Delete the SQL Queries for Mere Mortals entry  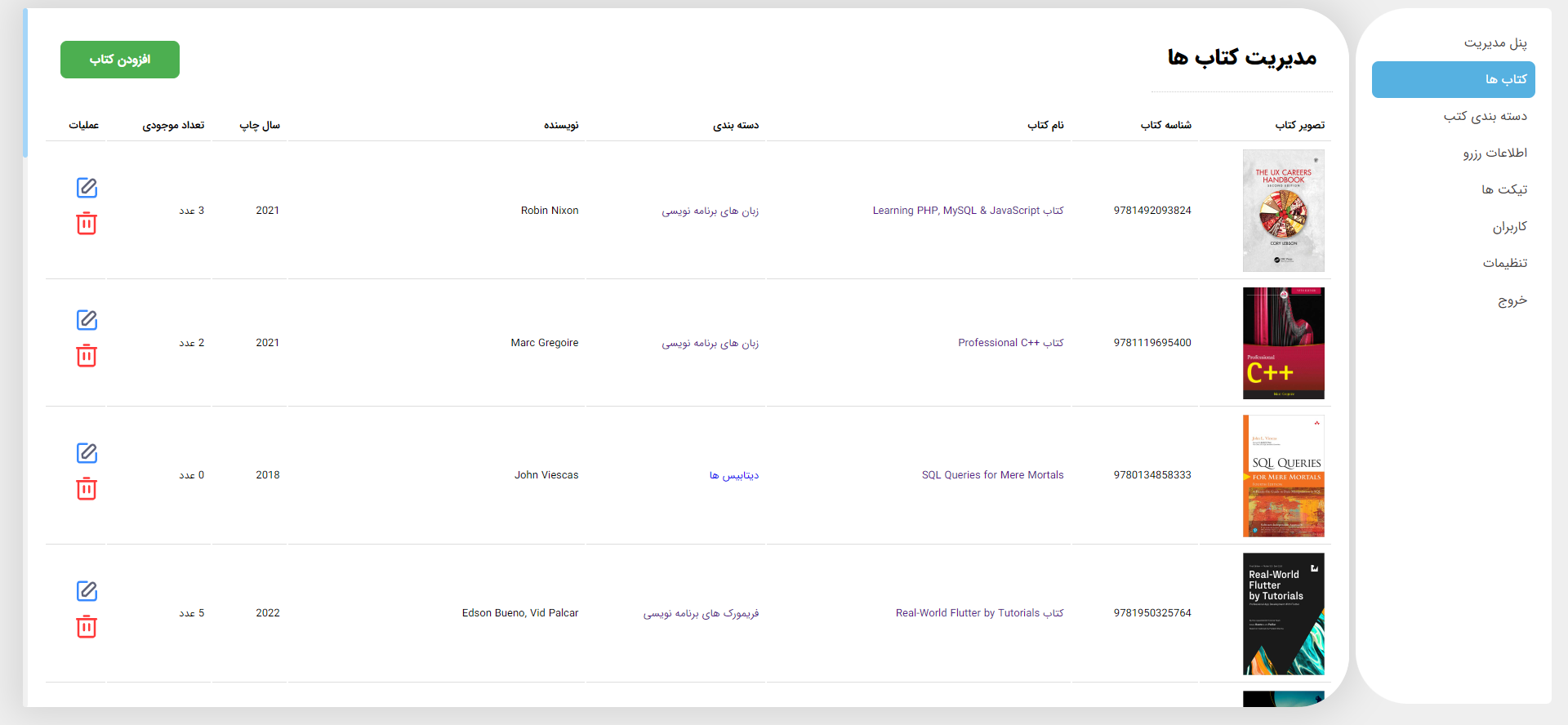pyautogui.click(x=87, y=489)
